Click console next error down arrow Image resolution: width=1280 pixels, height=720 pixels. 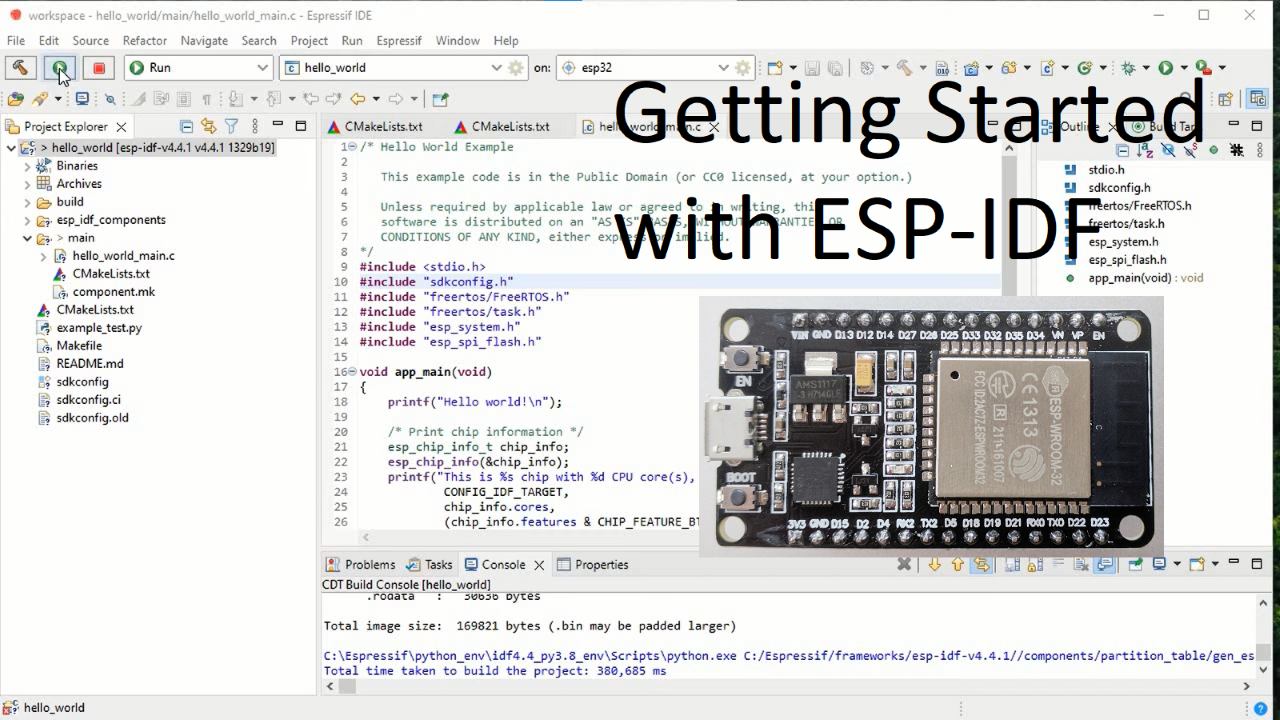(x=935, y=565)
